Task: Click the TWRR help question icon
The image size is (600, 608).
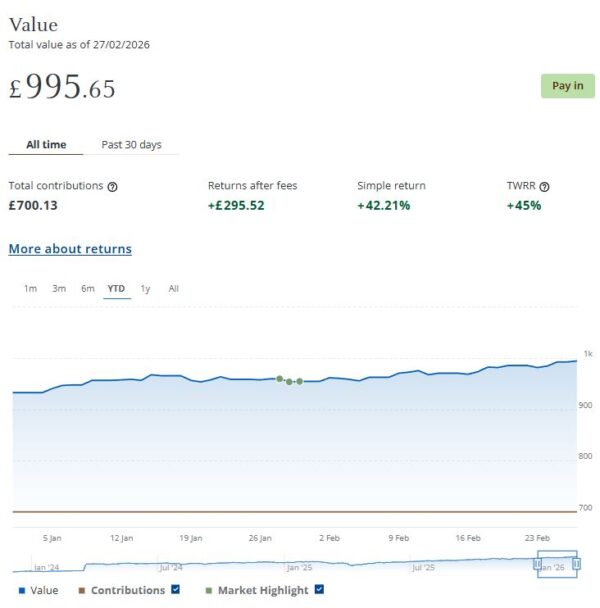Action: click(544, 186)
